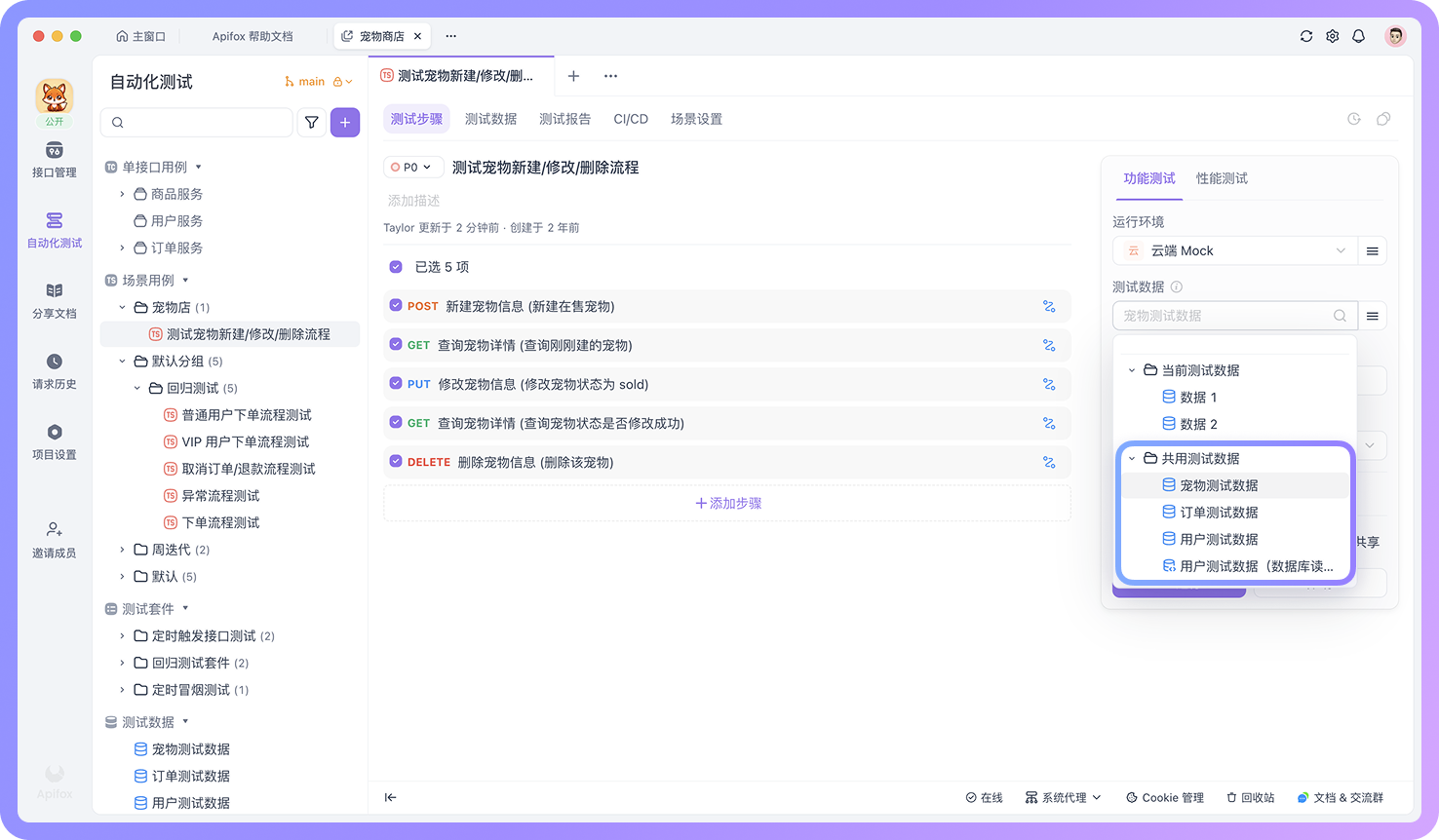The height and width of the screenshot is (840, 1439).
Task: Switch to 测试数据 tab
Action: pos(490,119)
